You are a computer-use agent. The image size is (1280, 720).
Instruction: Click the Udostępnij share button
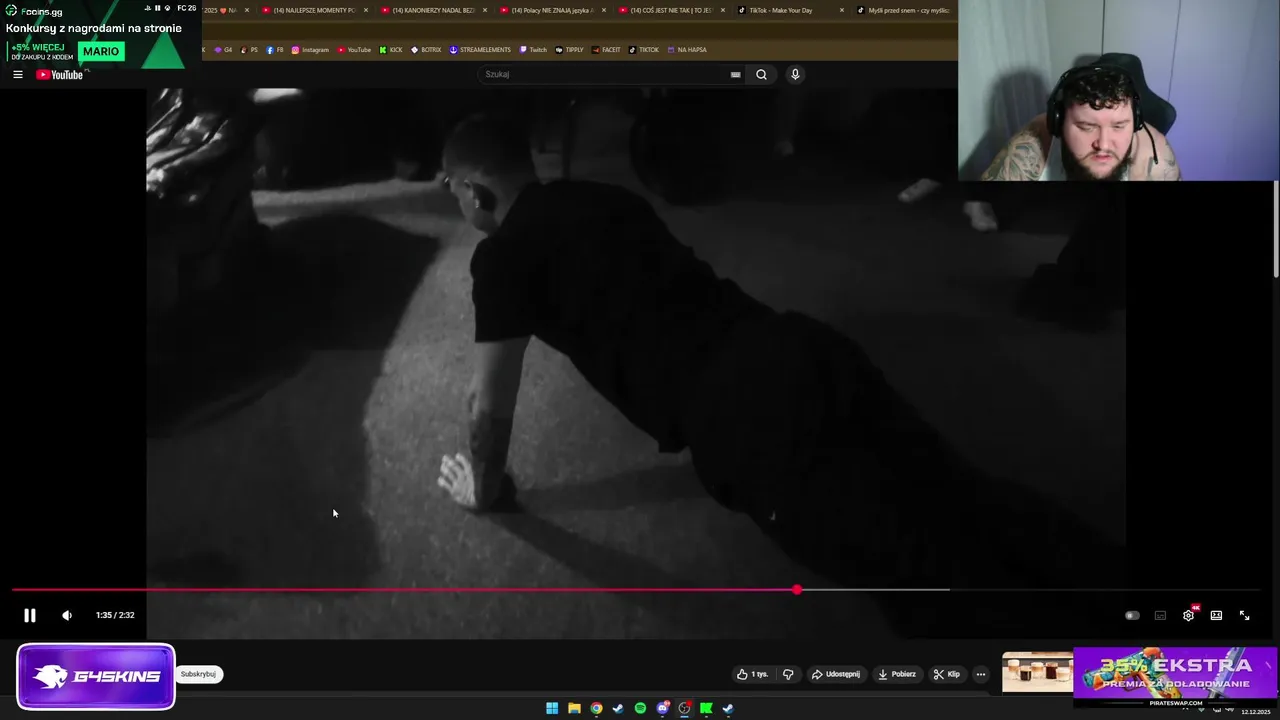click(x=835, y=674)
